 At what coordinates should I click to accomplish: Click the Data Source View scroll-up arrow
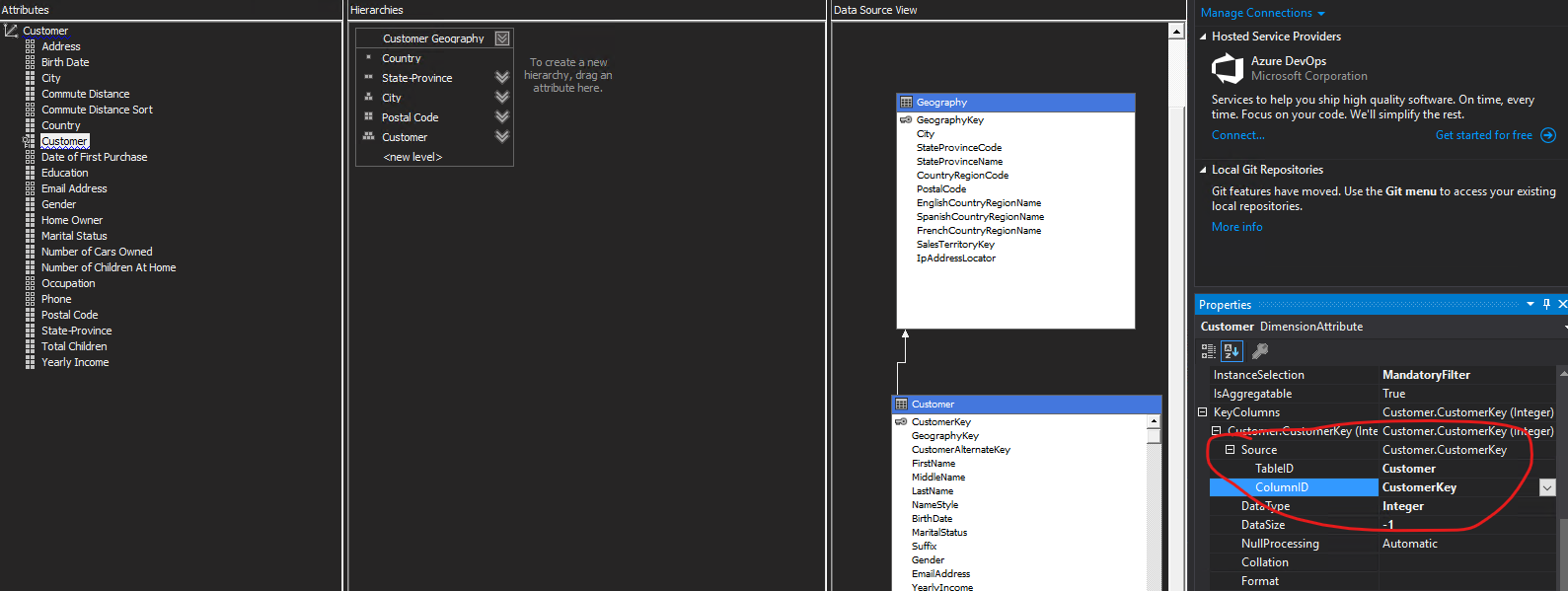pyautogui.click(x=1176, y=31)
